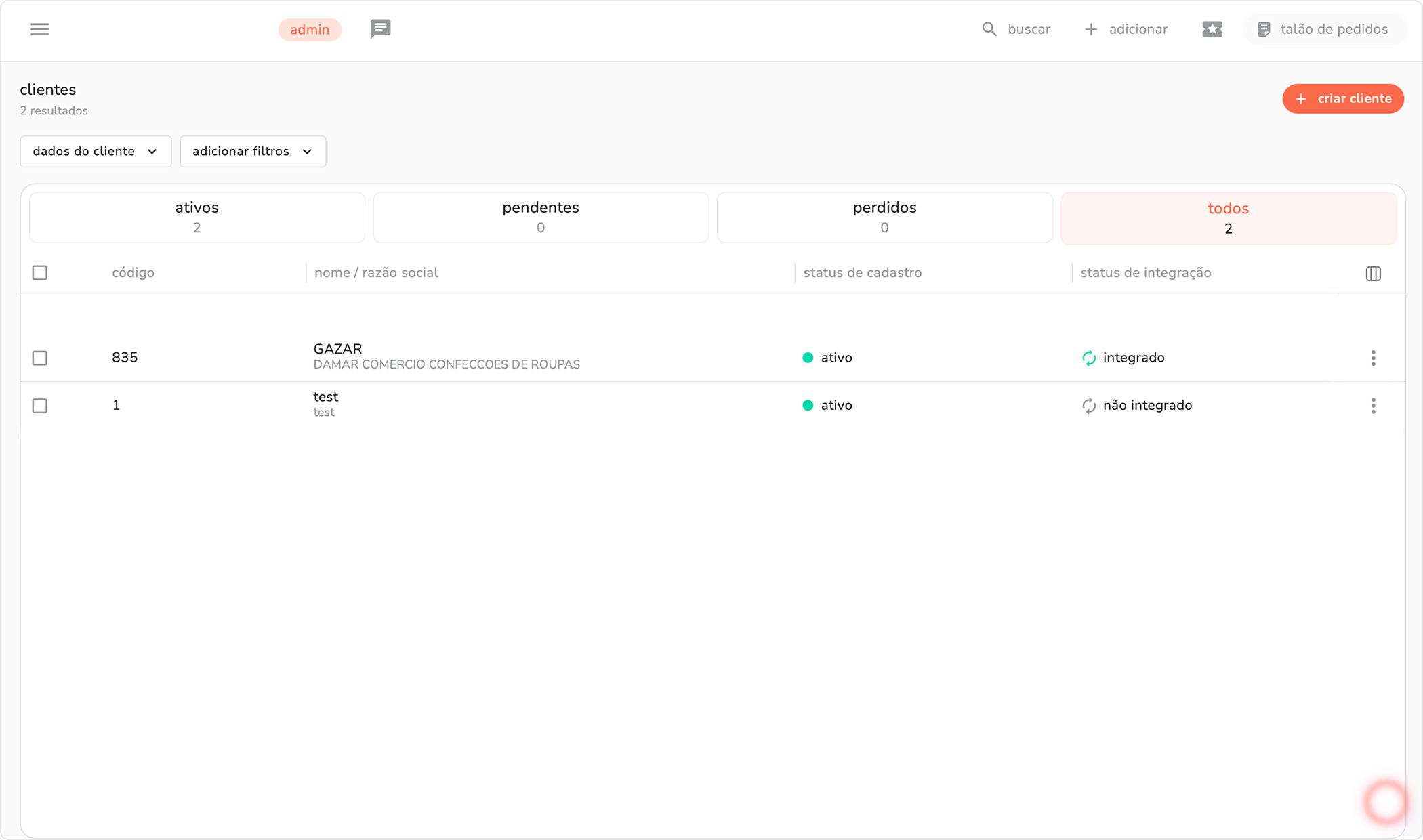The height and width of the screenshot is (840, 1423).
Task: Switch to the pendentes tab
Action: pyautogui.click(x=540, y=217)
